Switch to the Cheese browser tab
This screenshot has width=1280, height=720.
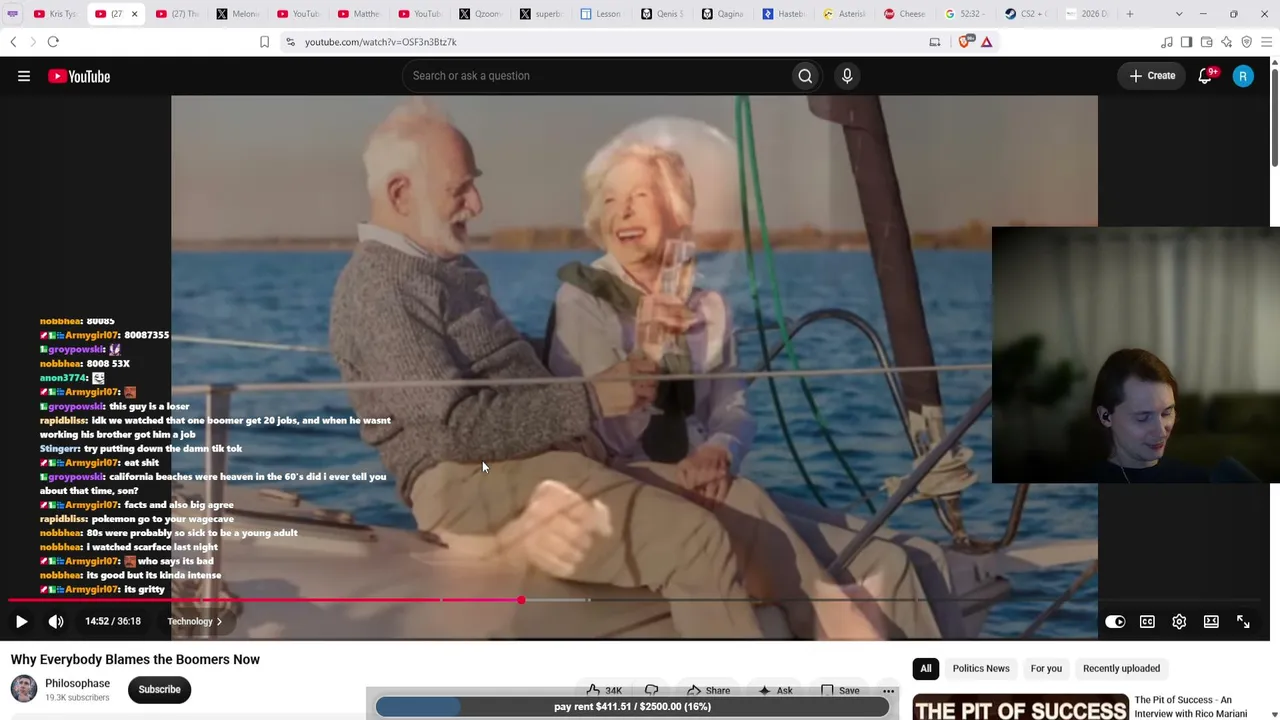[x=904, y=14]
